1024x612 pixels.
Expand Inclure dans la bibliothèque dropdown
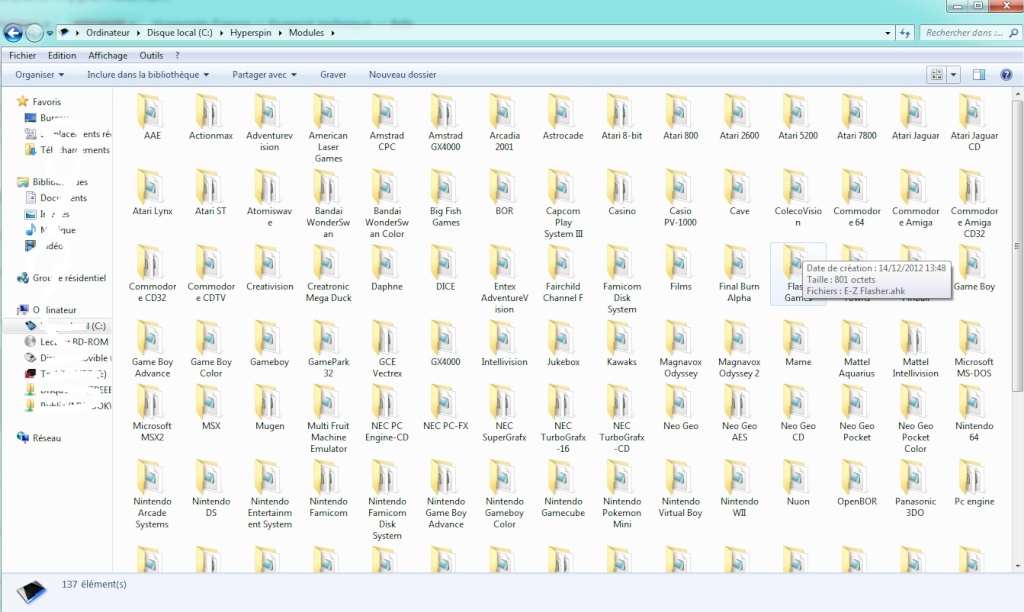[x=148, y=74]
